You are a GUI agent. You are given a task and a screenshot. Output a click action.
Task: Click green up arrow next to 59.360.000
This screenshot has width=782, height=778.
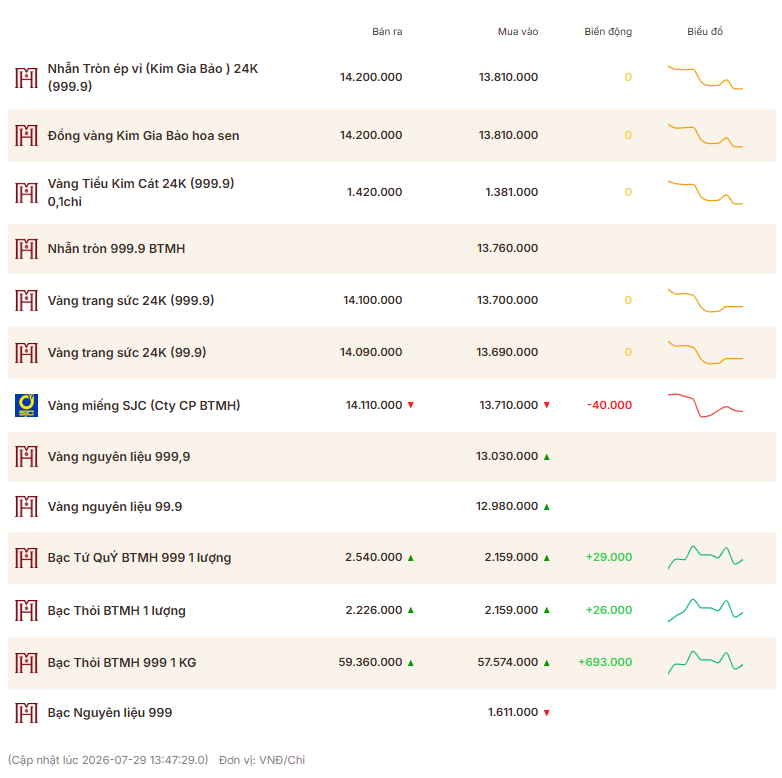[411, 663]
